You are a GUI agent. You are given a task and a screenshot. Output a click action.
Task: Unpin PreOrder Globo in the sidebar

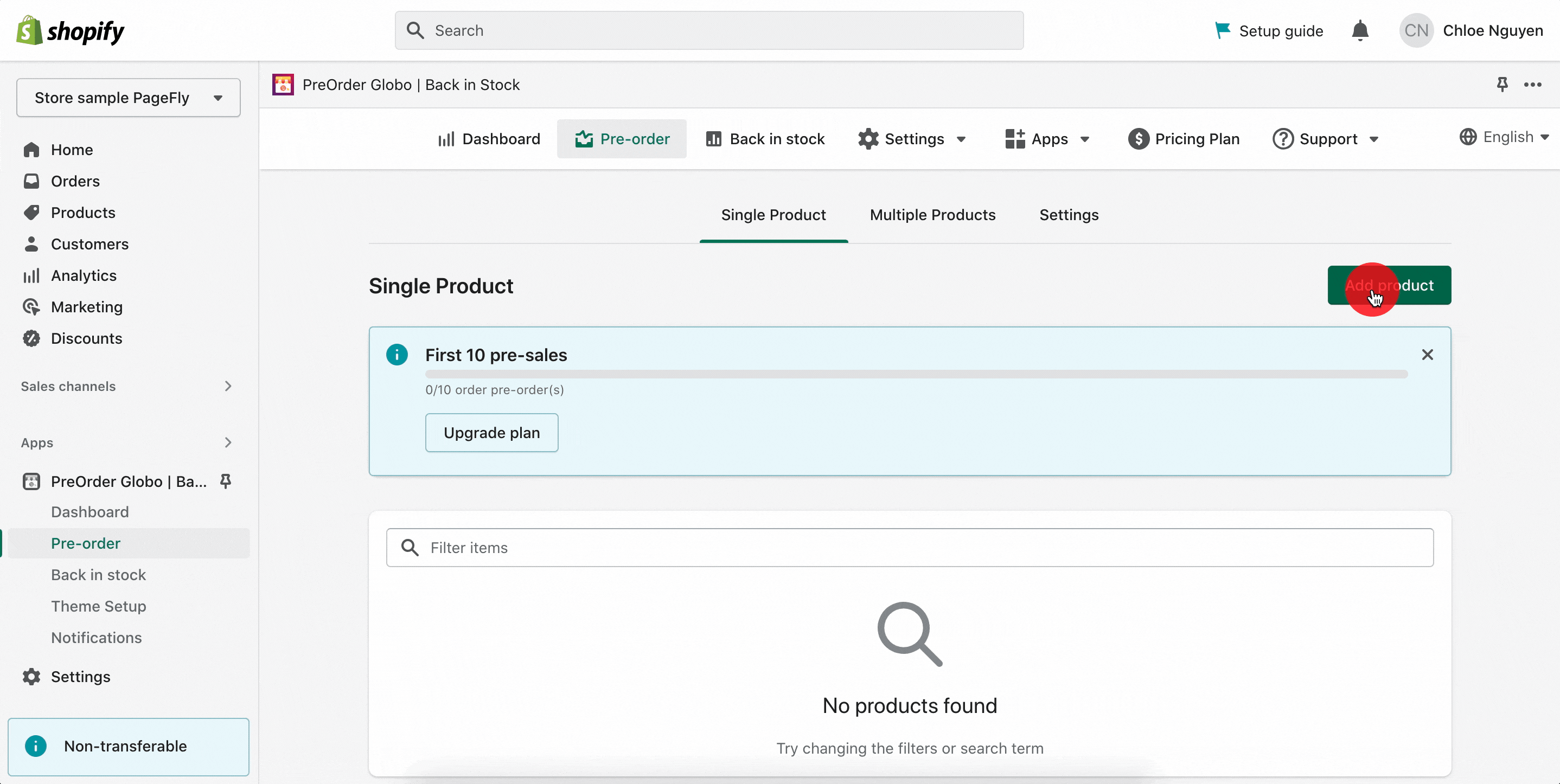coord(225,481)
